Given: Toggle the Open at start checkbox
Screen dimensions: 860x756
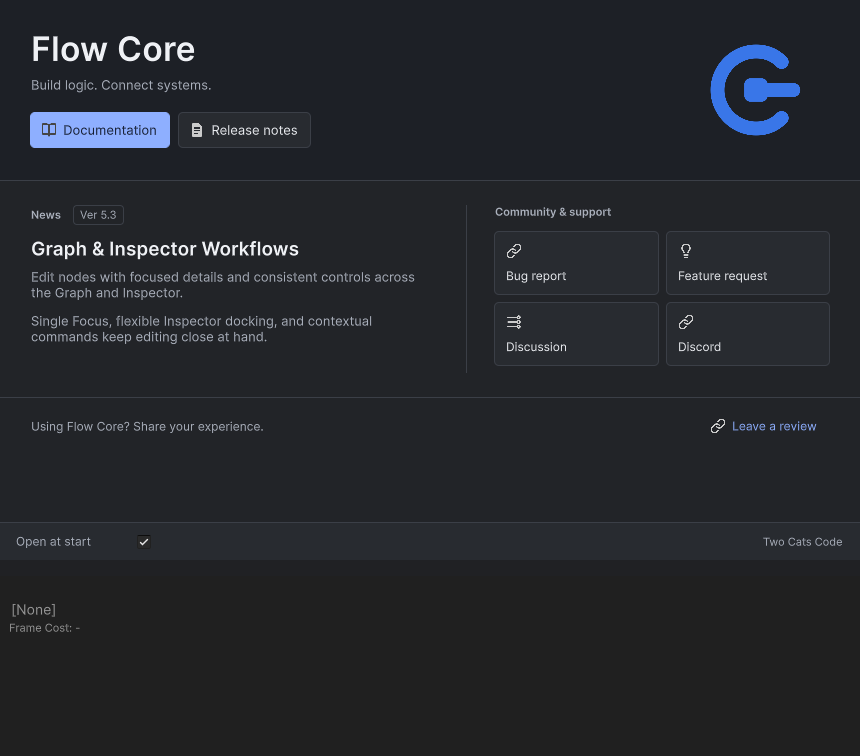Looking at the screenshot, I should click(x=144, y=542).
